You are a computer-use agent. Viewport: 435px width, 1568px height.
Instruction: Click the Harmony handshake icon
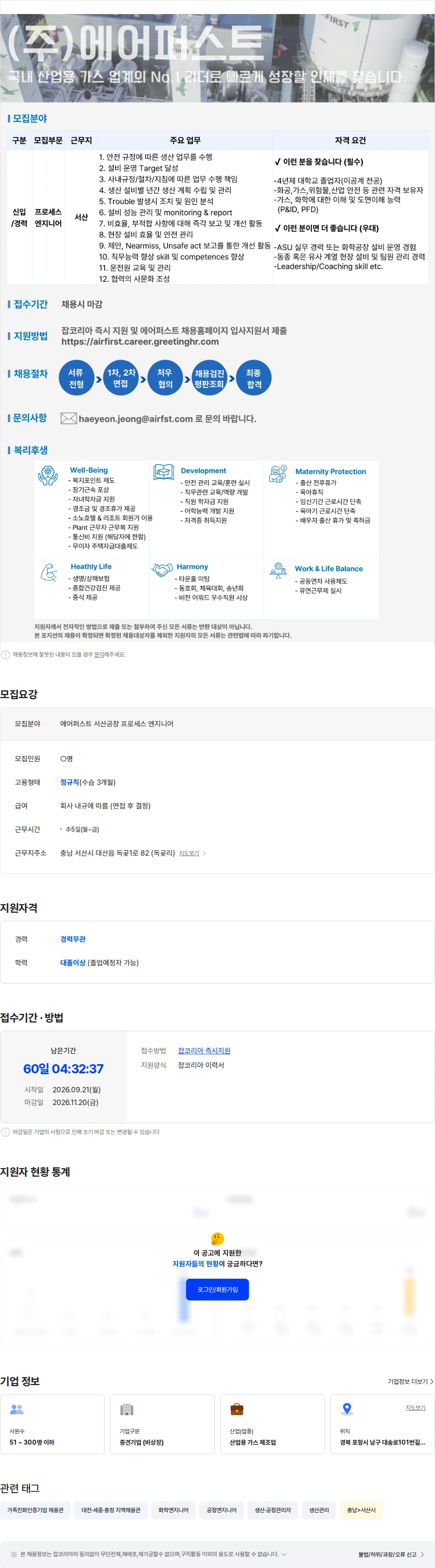coord(162,570)
